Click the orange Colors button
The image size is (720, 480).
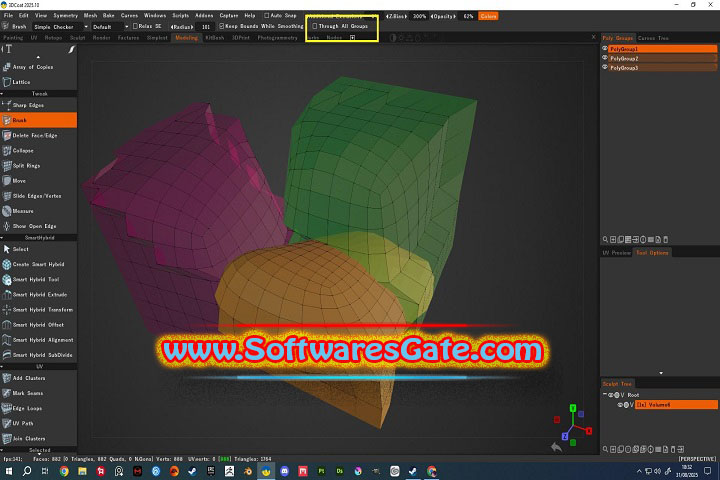488,16
